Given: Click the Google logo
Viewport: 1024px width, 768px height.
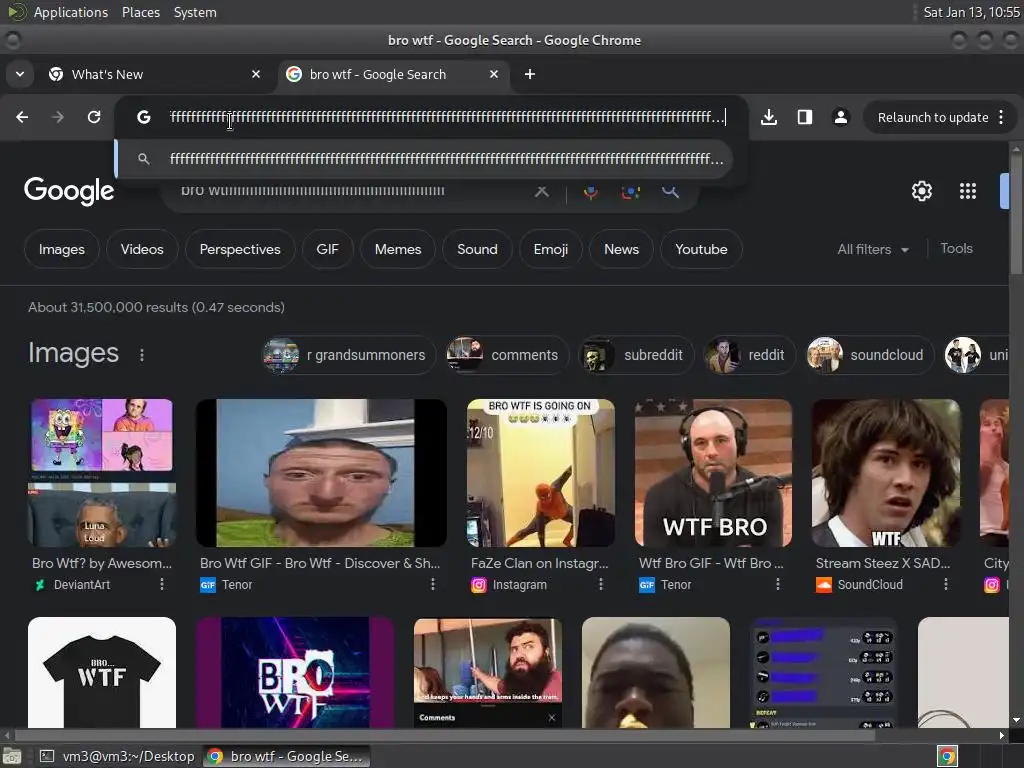Looking at the screenshot, I should (x=69, y=191).
